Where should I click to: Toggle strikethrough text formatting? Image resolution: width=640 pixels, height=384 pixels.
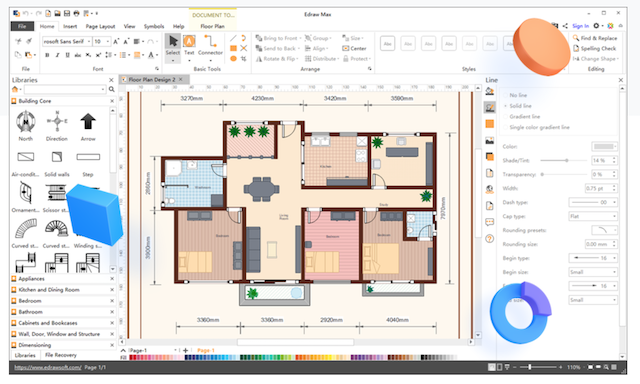click(x=78, y=55)
